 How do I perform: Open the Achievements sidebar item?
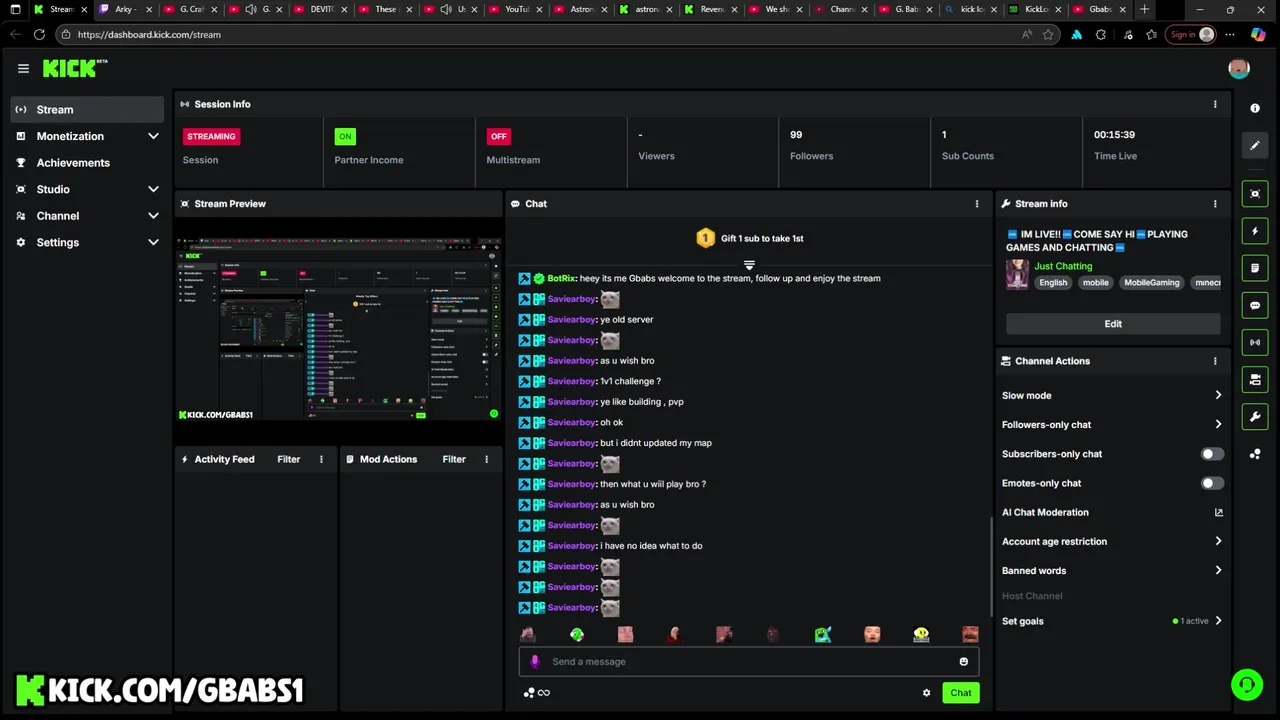[87, 163]
